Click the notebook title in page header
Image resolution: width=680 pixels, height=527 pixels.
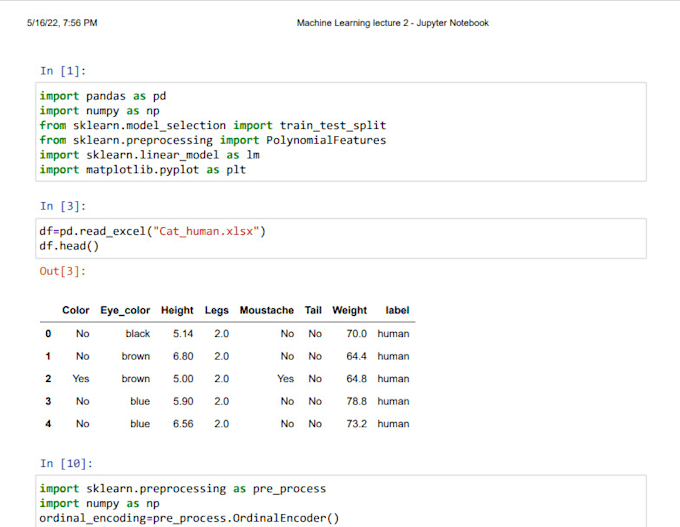coord(393,23)
